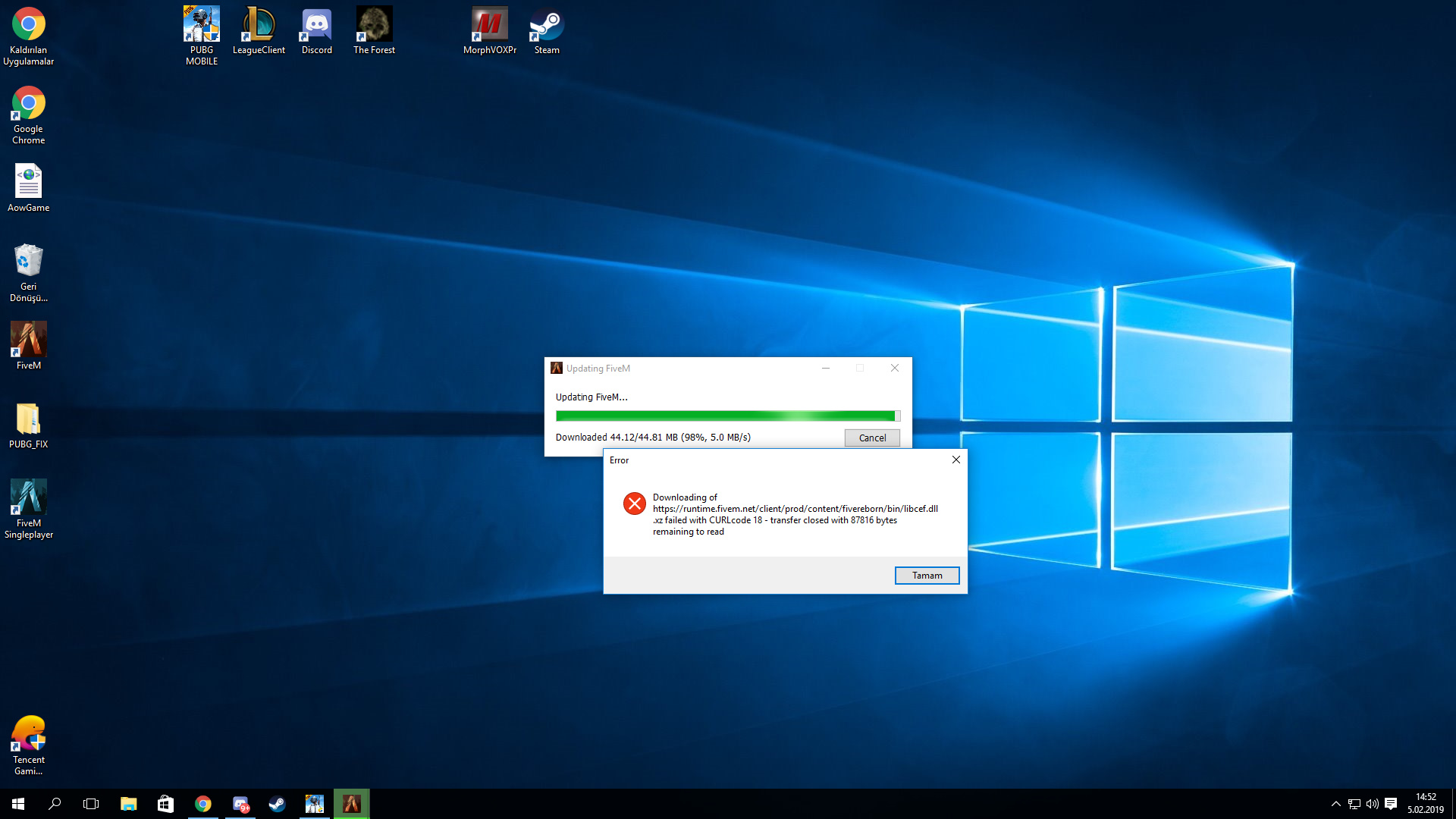Select the Steam desktop shortcut
Image resolution: width=1456 pixels, height=819 pixels.
547,31
